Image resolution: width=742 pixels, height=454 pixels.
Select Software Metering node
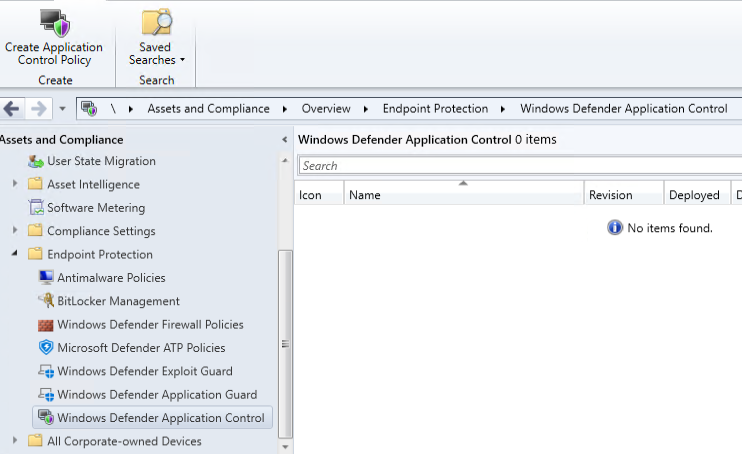(96, 207)
